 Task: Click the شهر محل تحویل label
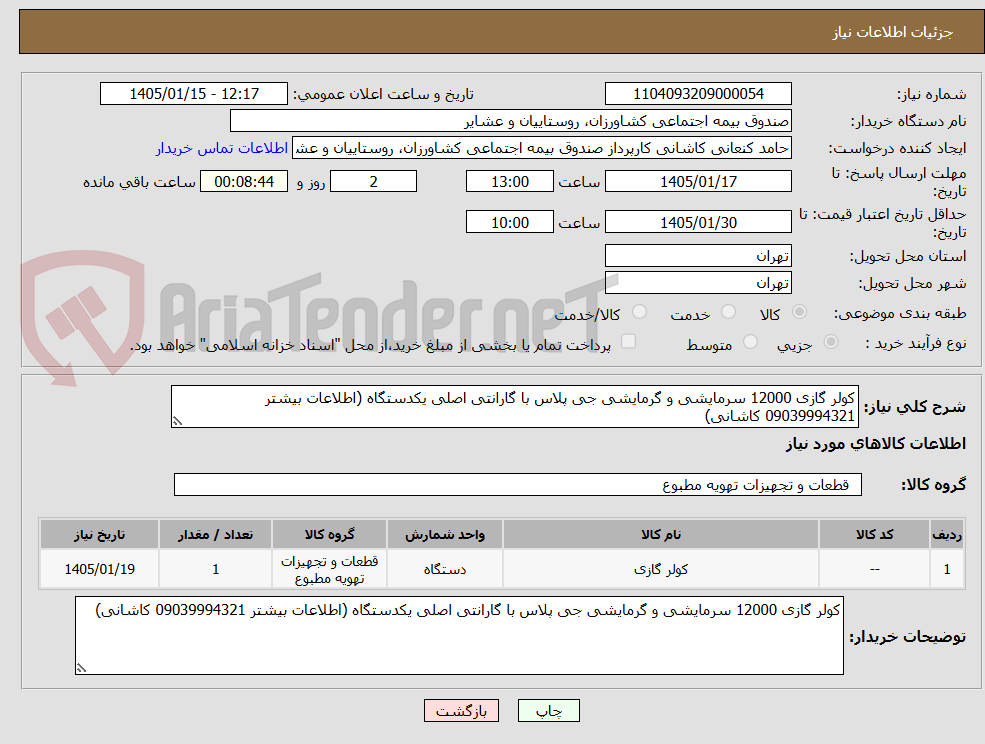pyautogui.click(x=912, y=283)
